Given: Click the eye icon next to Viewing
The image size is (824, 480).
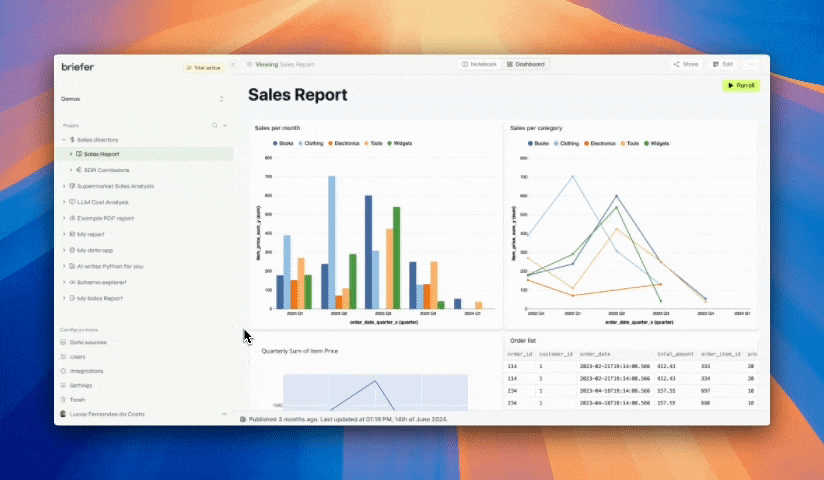Looking at the screenshot, I should pos(250,65).
